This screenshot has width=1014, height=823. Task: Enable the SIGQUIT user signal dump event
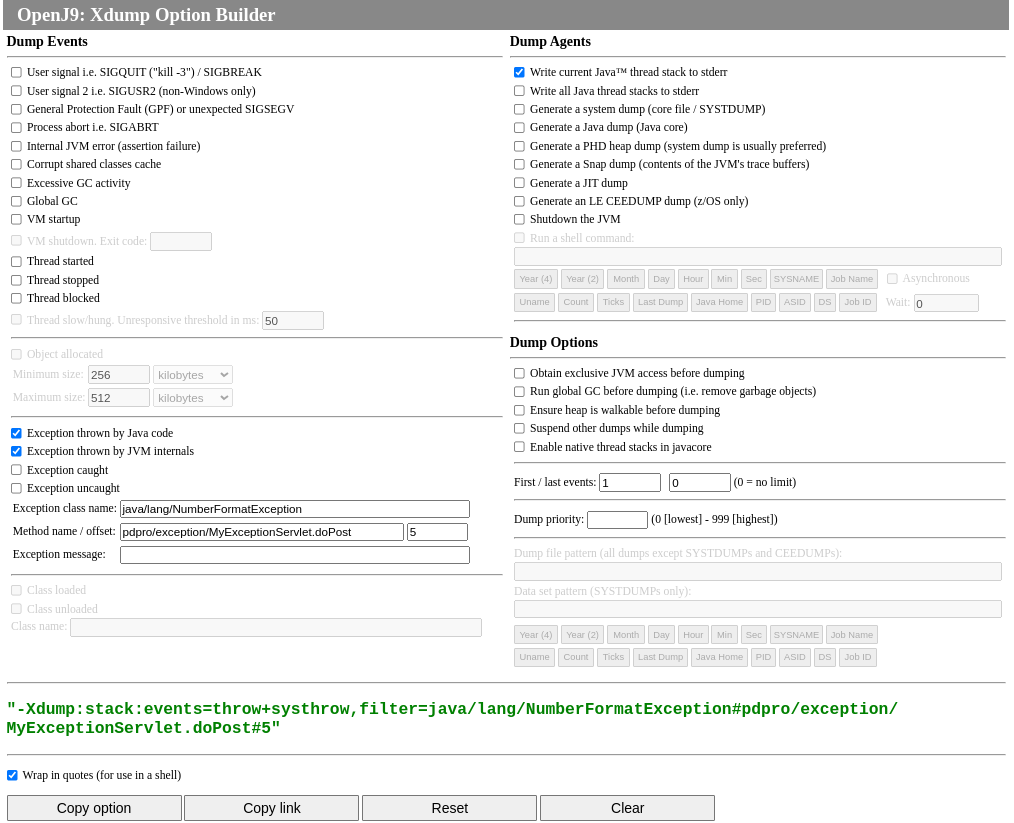pos(16,72)
